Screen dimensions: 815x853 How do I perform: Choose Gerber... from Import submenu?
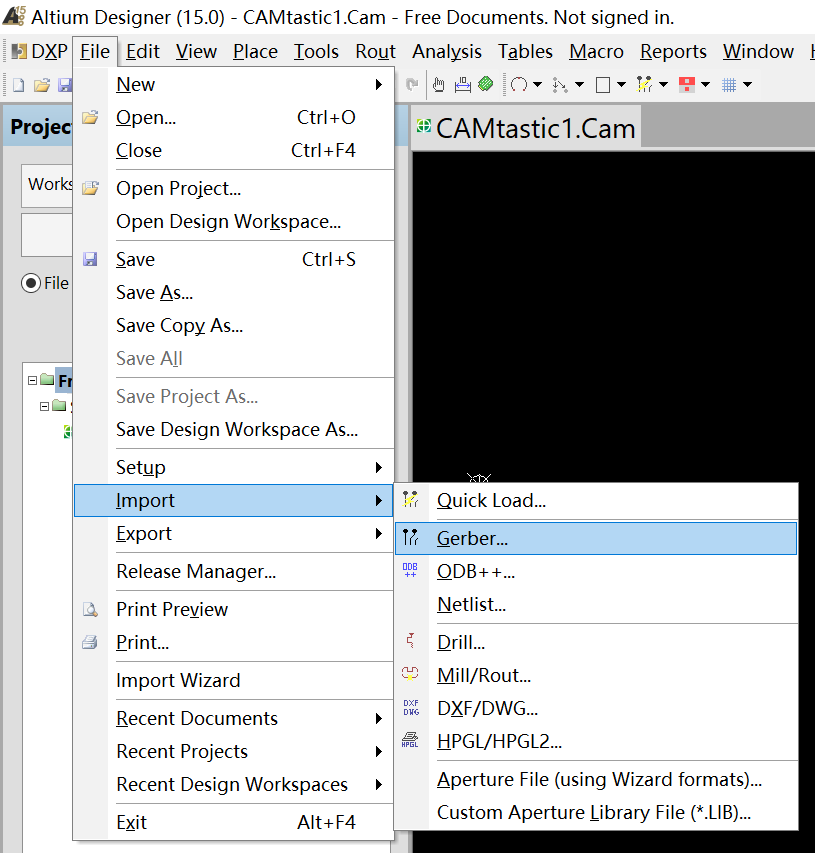click(596, 539)
